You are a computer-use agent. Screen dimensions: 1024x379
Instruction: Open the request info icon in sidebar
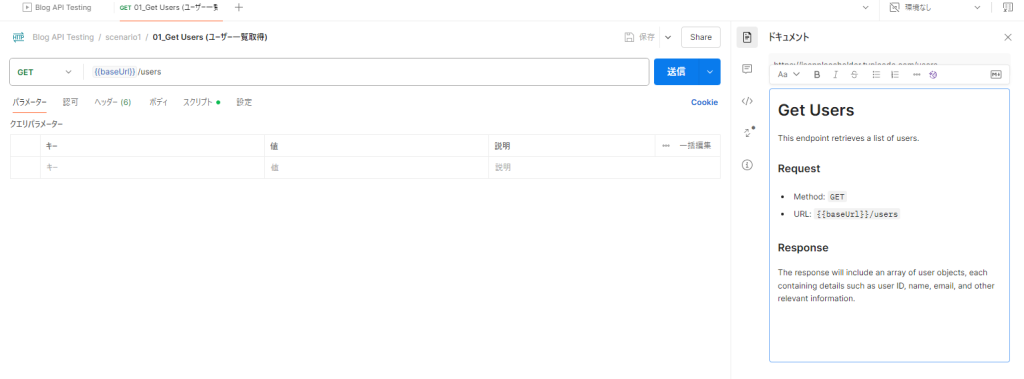747,165
